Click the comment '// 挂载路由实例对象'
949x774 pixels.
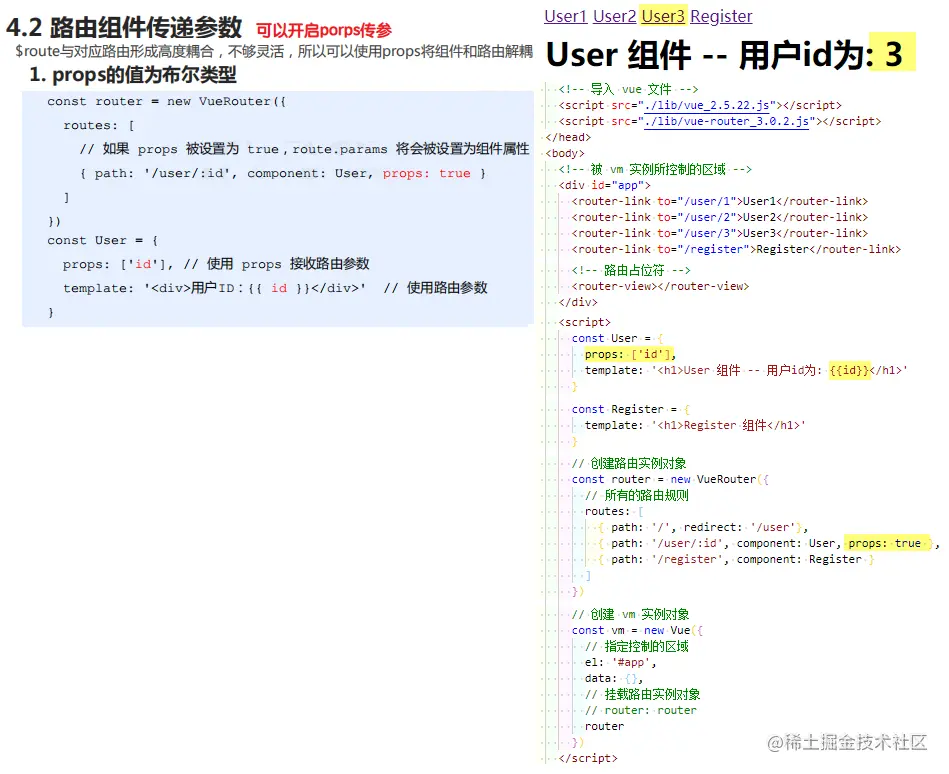642,695
